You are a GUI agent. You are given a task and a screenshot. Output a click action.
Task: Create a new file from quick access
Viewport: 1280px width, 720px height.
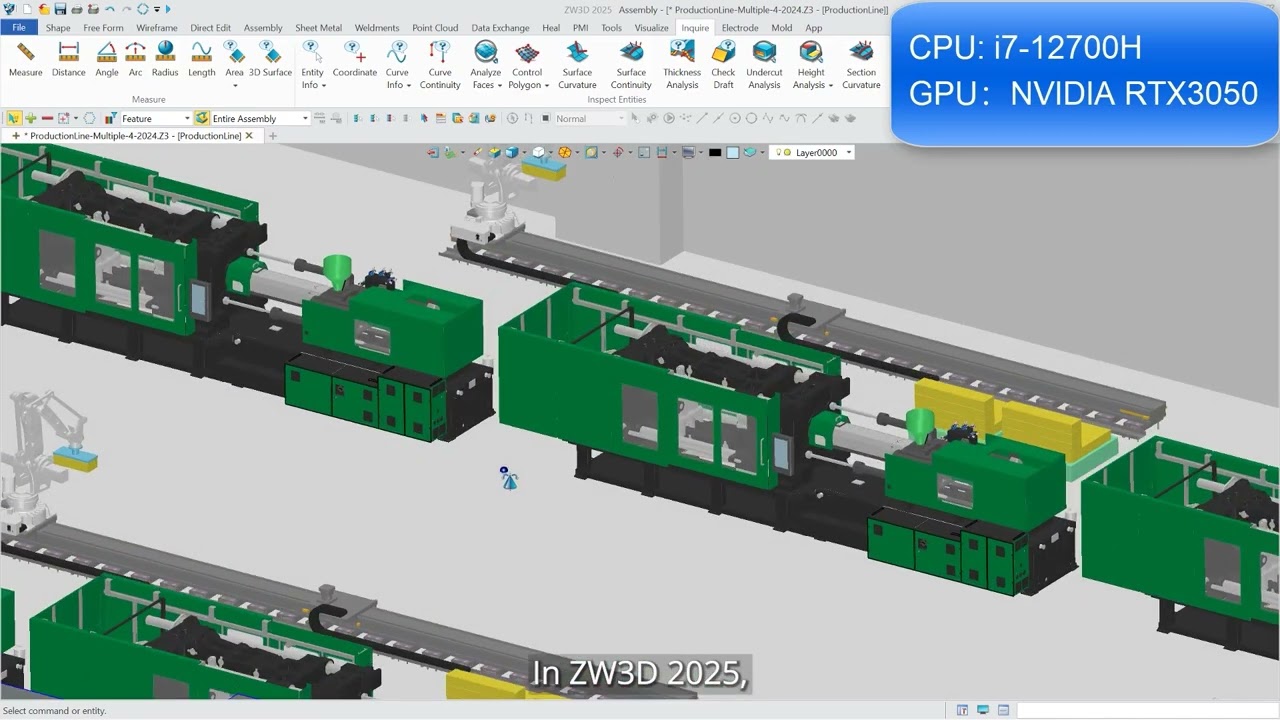click(x=28, y=9)
